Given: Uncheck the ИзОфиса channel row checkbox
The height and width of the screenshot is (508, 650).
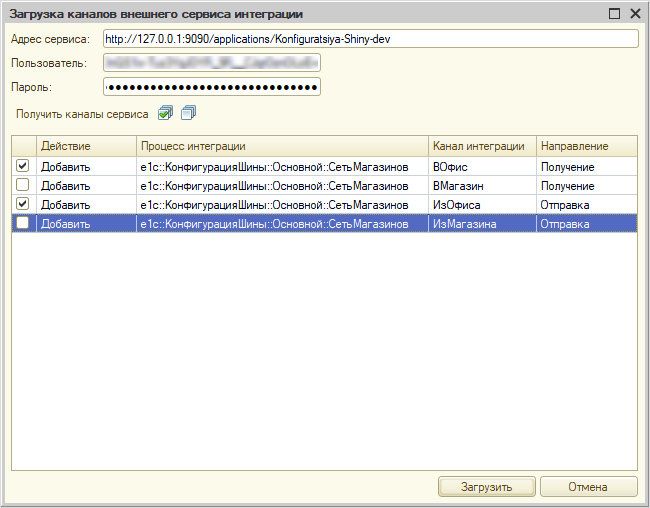Looking at the screenshot, I should click(23, 204).
